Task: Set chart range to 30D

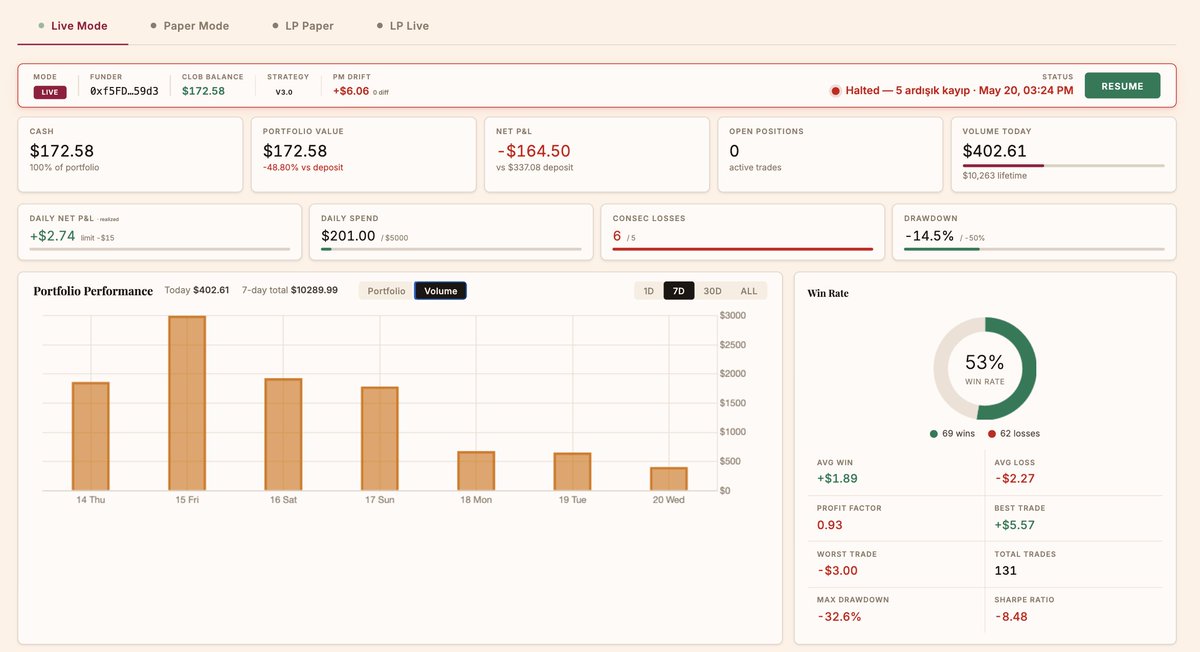Action: pos(712,291)
